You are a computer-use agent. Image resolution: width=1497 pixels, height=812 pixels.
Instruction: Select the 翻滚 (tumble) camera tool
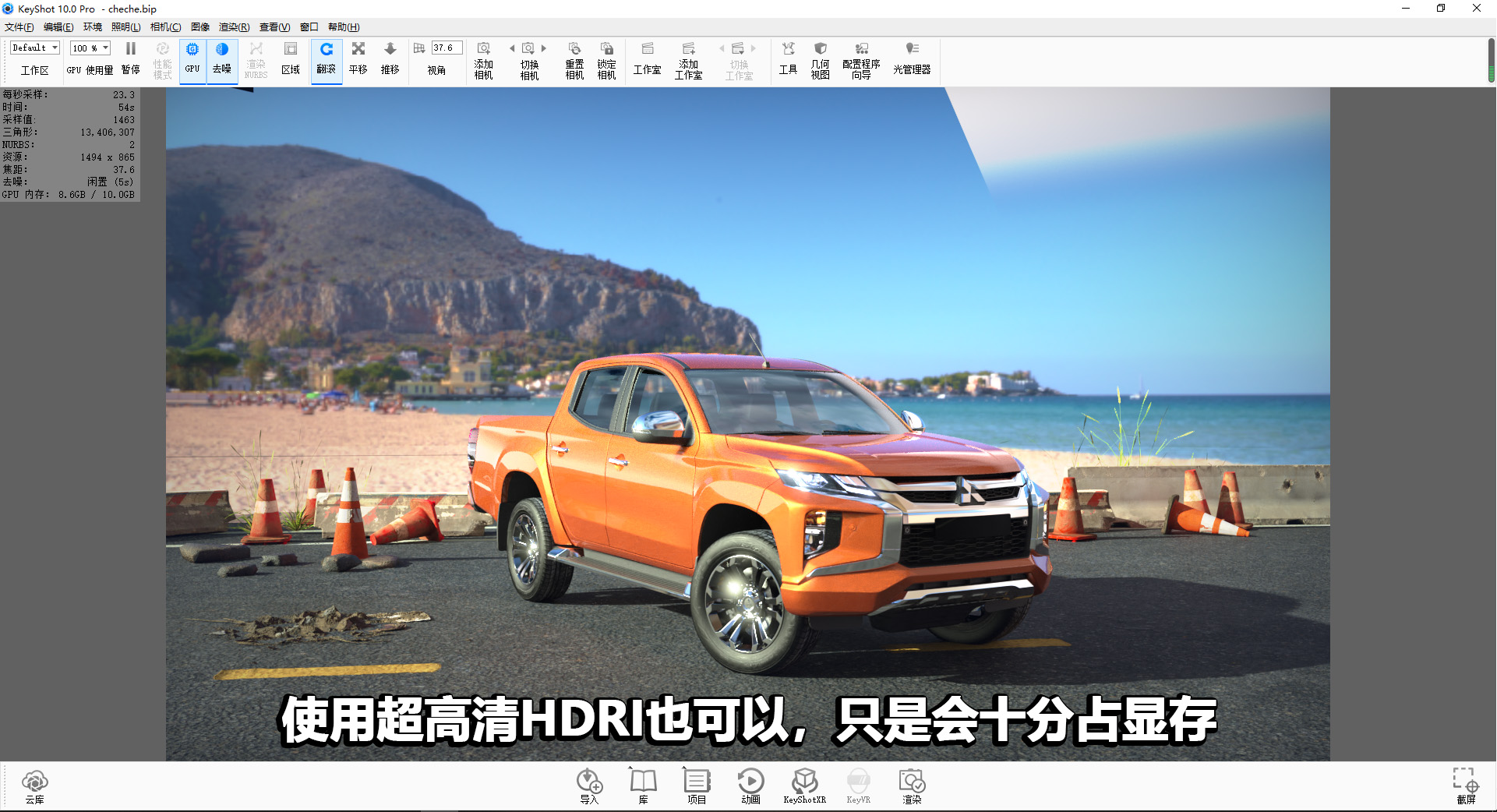click(x=327, y=58)
